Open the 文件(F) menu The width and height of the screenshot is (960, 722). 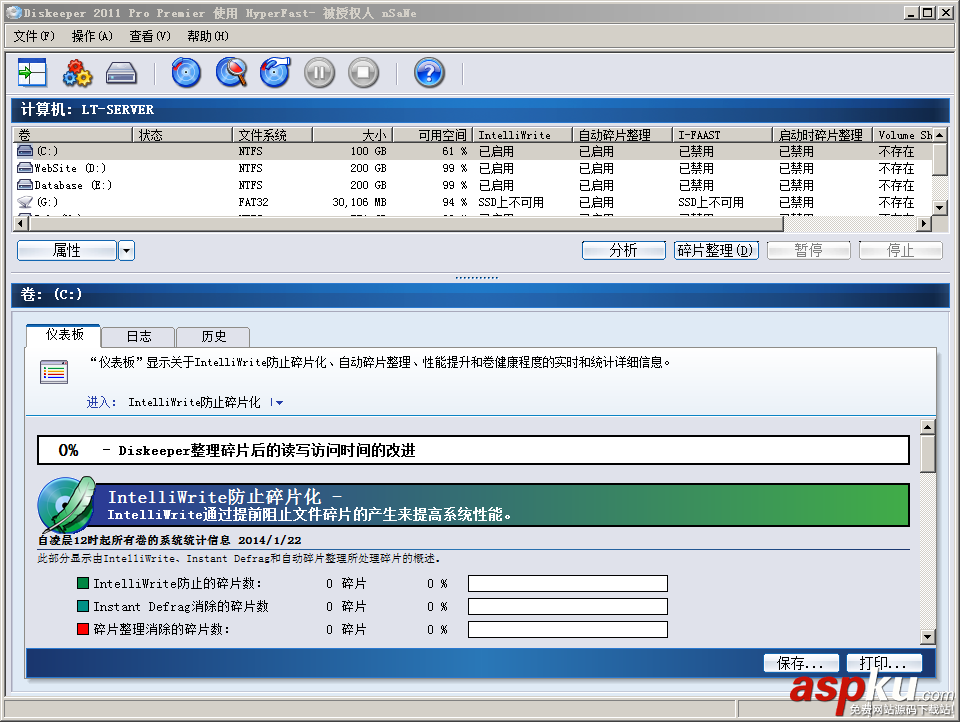[x=34, y=36]
